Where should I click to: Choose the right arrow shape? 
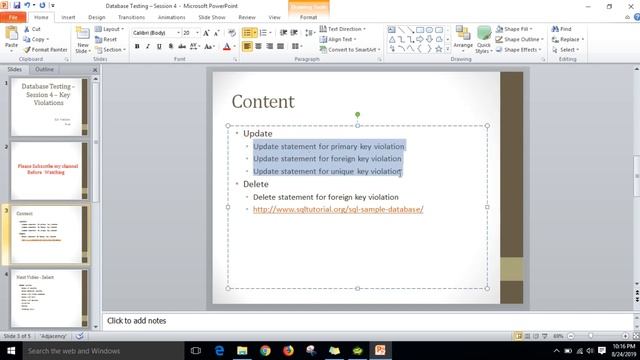[420, 39]
